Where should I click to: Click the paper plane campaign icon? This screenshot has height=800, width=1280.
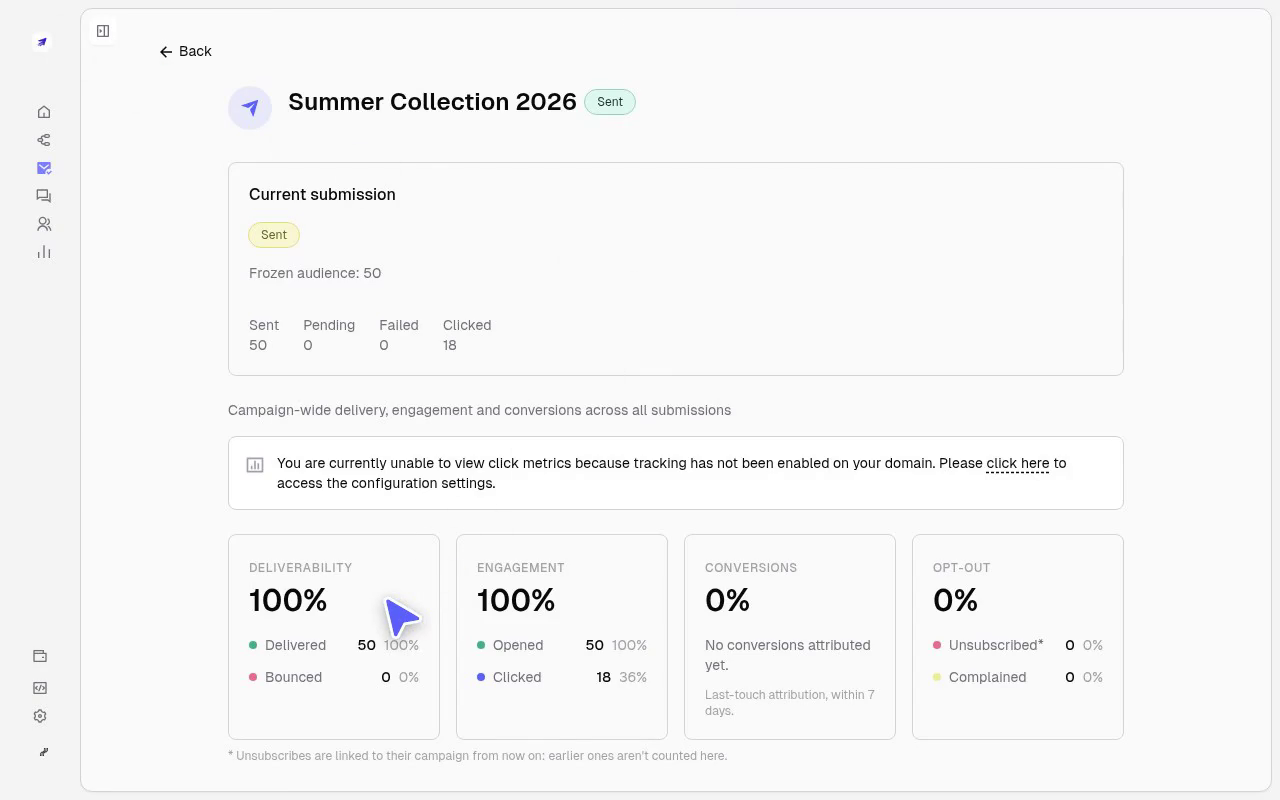(x=250, y=108)
